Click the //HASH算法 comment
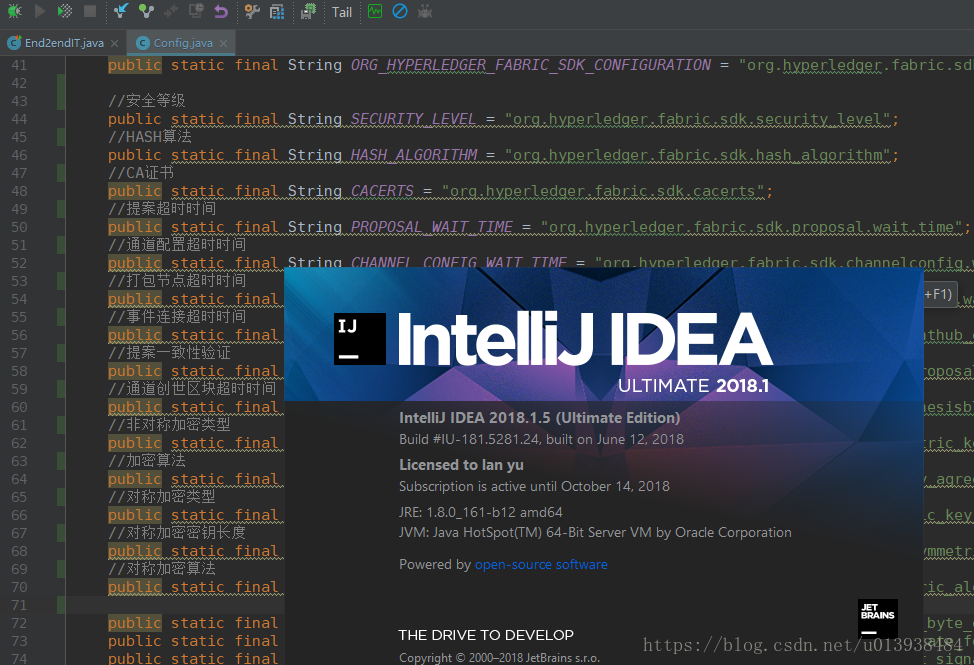Viewport: 974px width, 665px height. click(150, 137)
